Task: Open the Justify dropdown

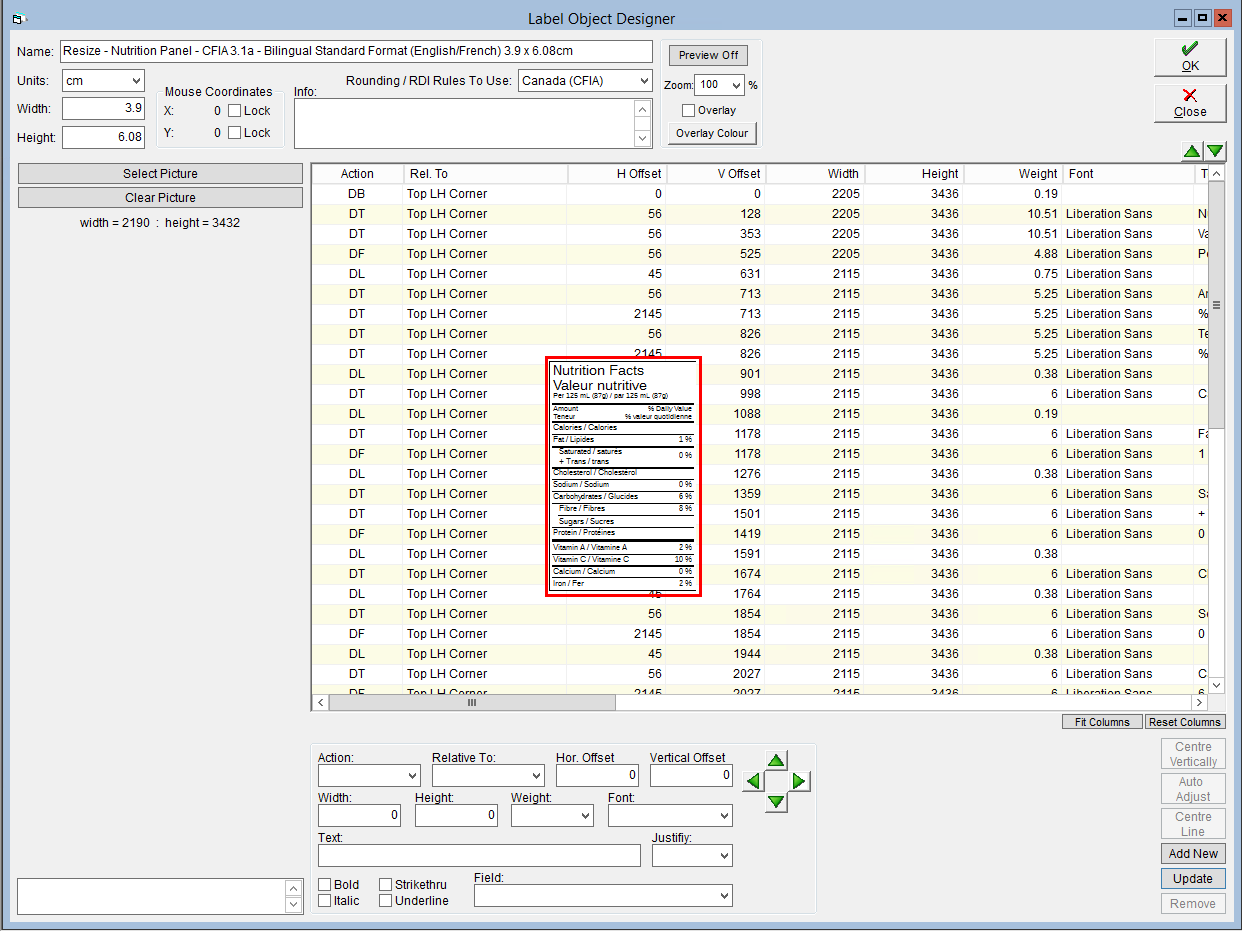Action: 724,856
